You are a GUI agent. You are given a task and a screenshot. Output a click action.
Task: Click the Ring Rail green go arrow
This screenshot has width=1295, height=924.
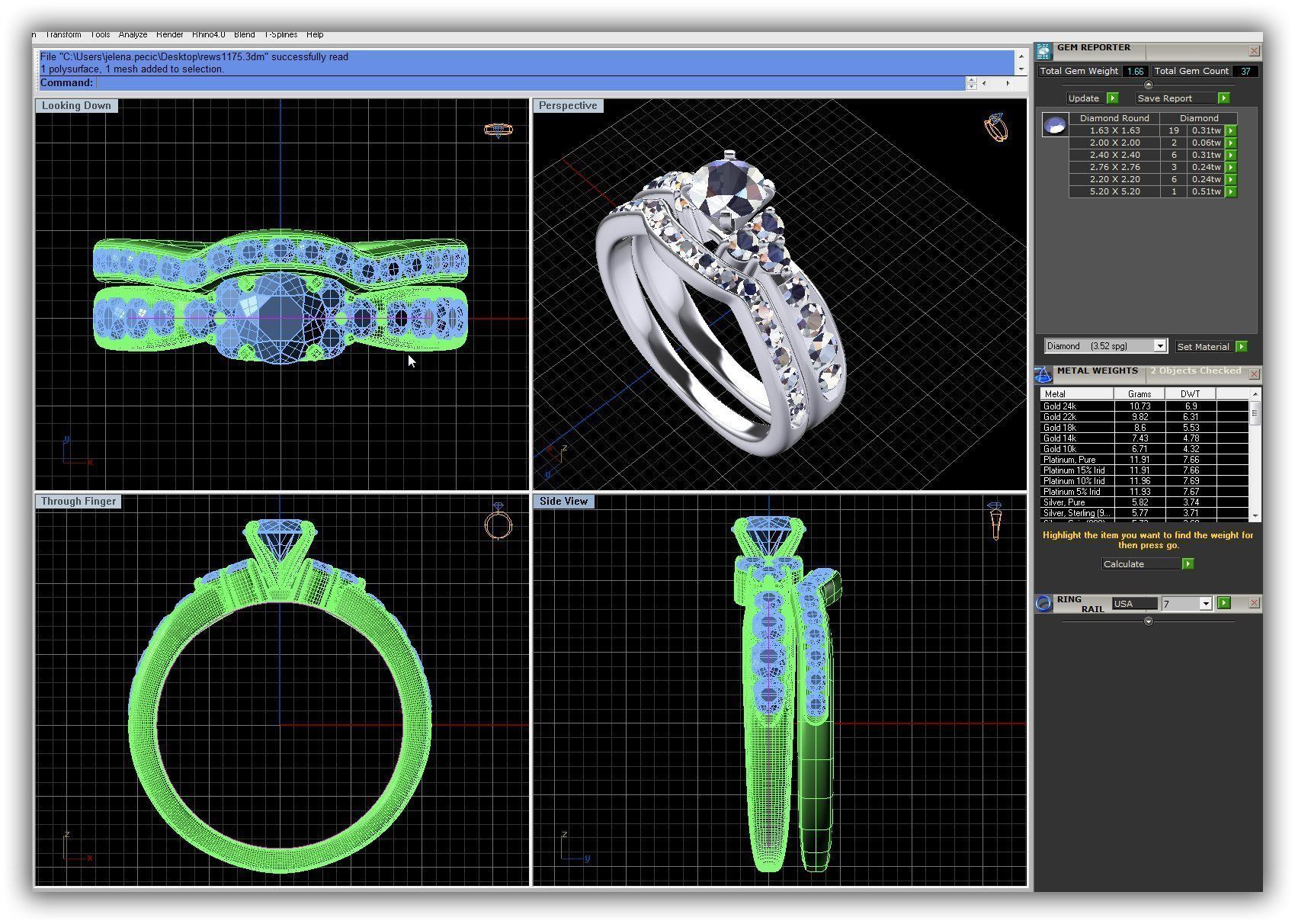point(1224,603)
